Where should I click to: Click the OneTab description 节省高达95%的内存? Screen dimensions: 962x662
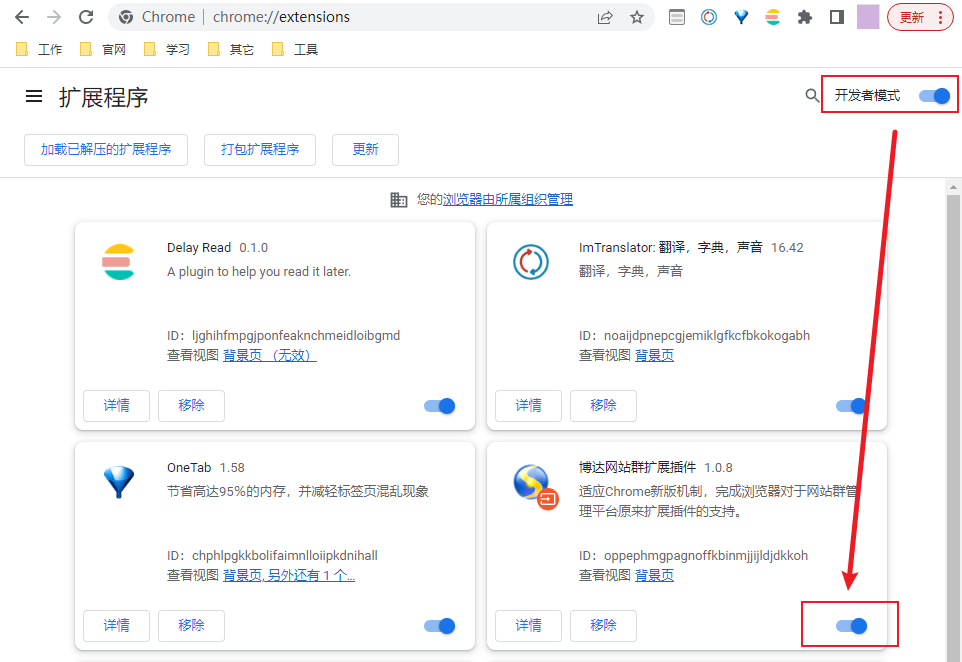pos(298,491)
